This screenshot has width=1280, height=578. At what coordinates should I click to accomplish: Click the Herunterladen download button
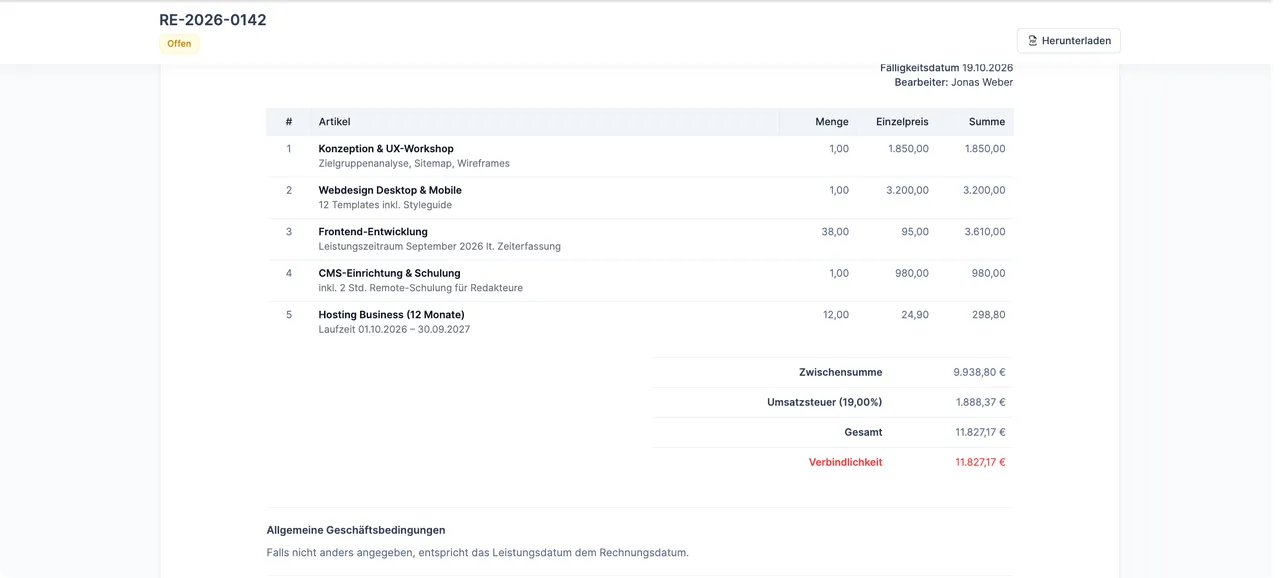(1068, 41)
